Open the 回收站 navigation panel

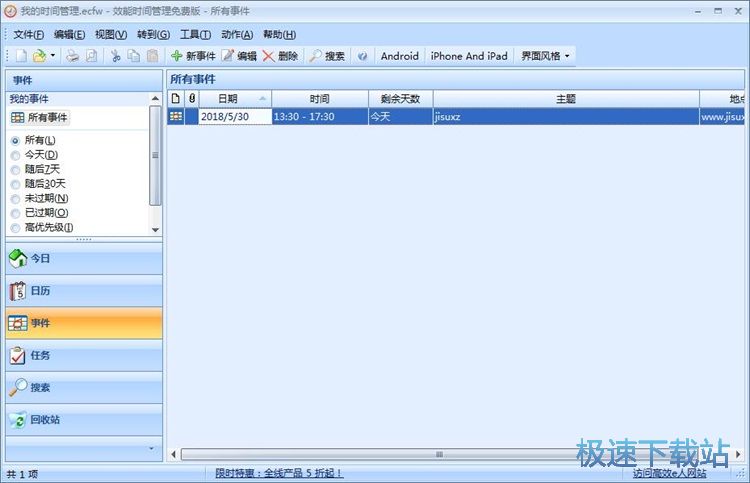[84, 420]
